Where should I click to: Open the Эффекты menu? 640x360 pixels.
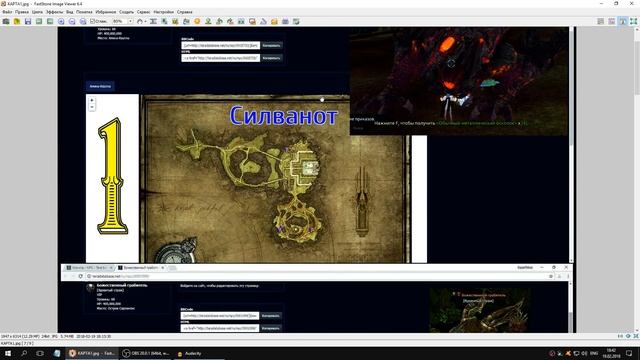[x=54, y=12]
